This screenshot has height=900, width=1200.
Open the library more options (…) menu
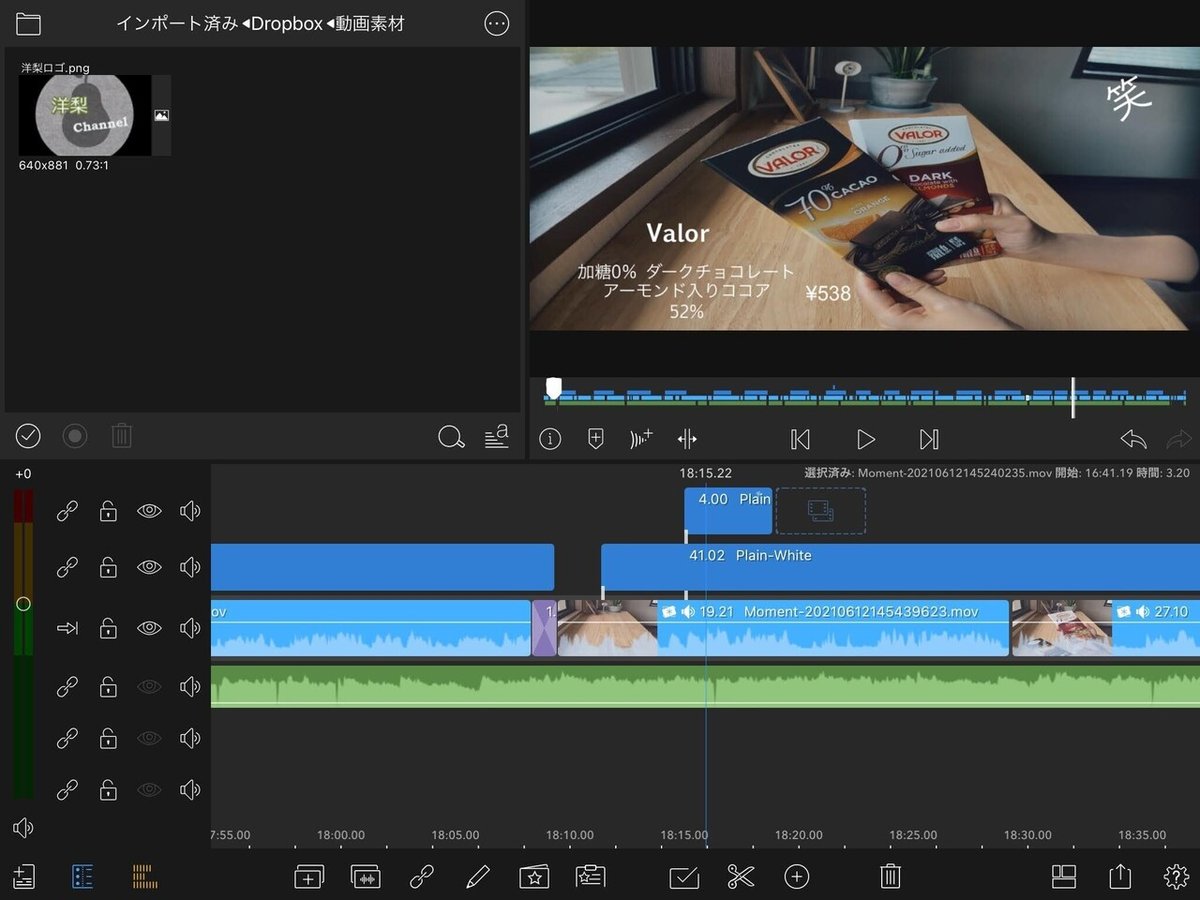(496, 24)
